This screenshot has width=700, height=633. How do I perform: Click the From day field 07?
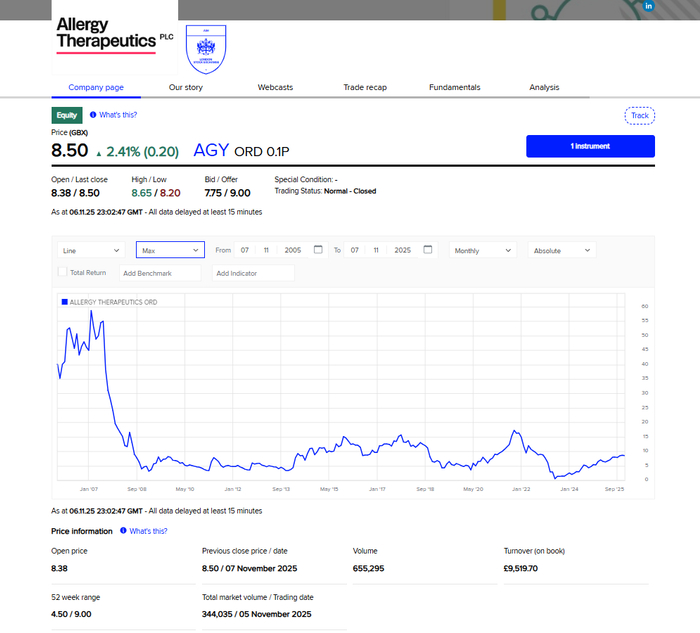click(245, 250)
